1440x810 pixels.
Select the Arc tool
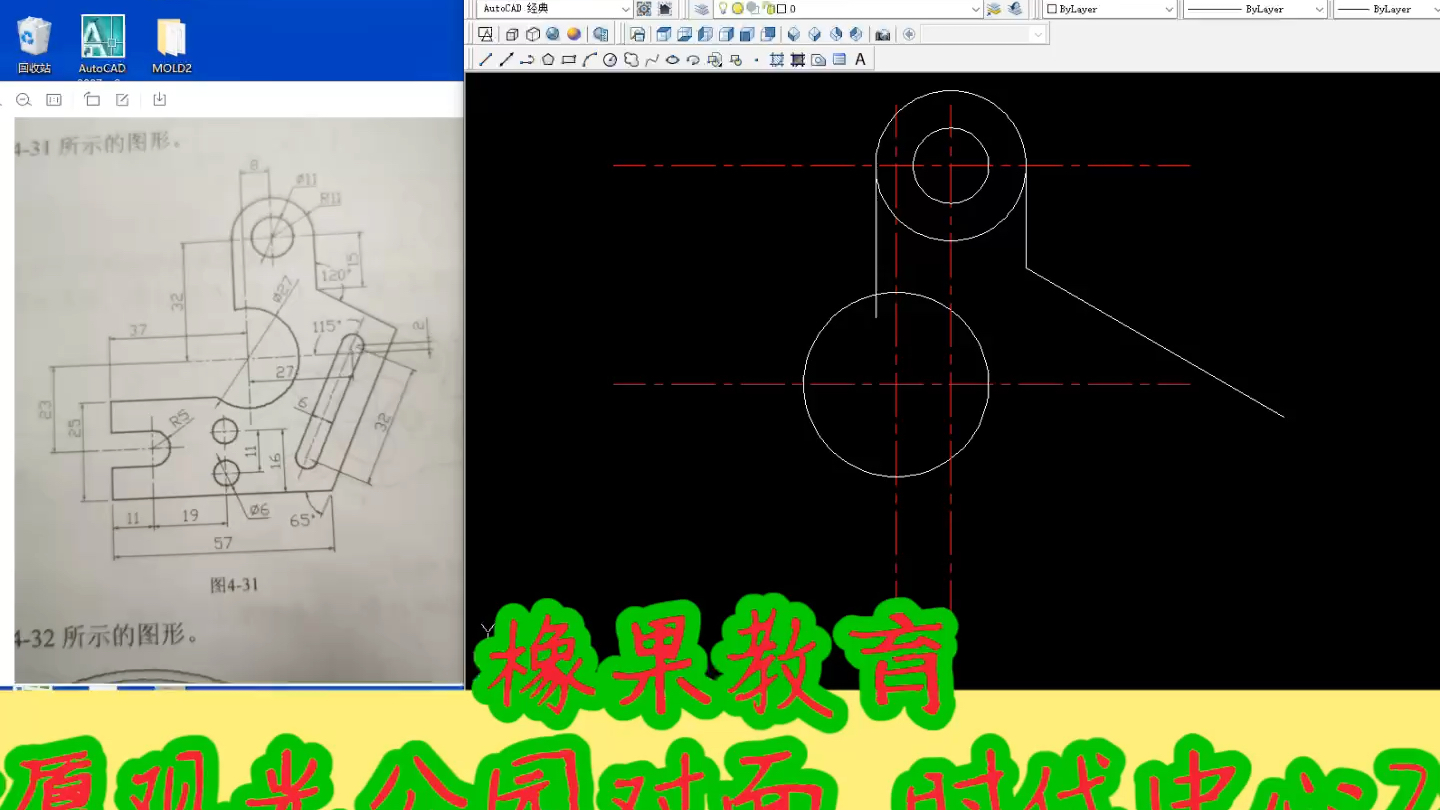(590, 60)
